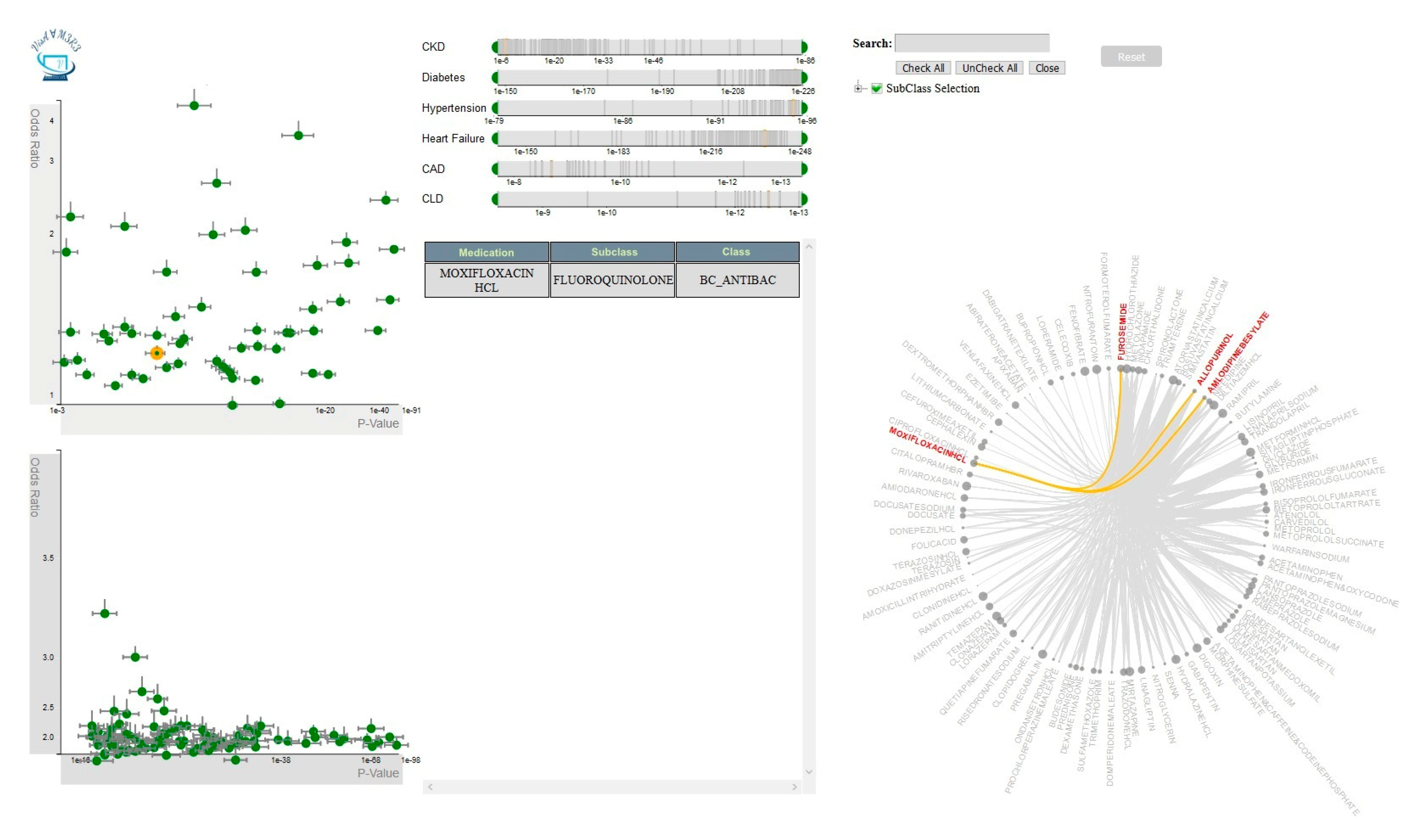Click the CKD slider left green handle
The height and width of the screenshot is (840, 1424).
[495, 47]
